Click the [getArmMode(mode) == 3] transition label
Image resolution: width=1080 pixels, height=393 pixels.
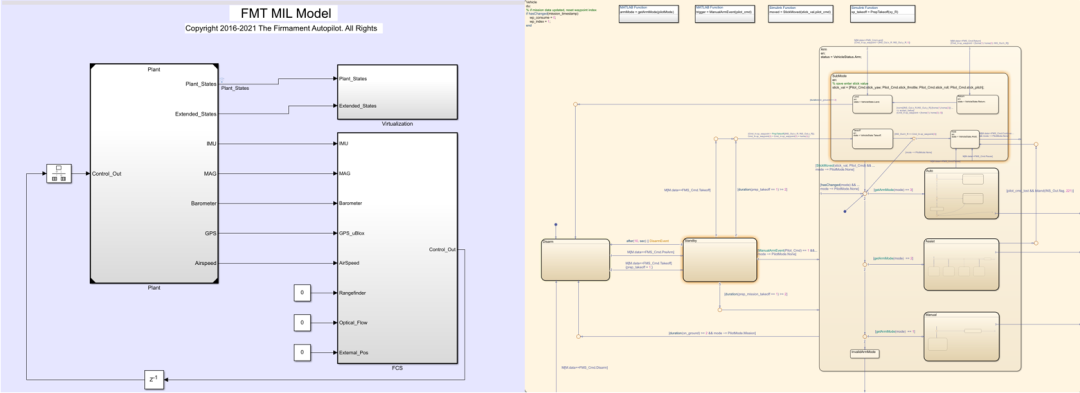coord(893,189)
